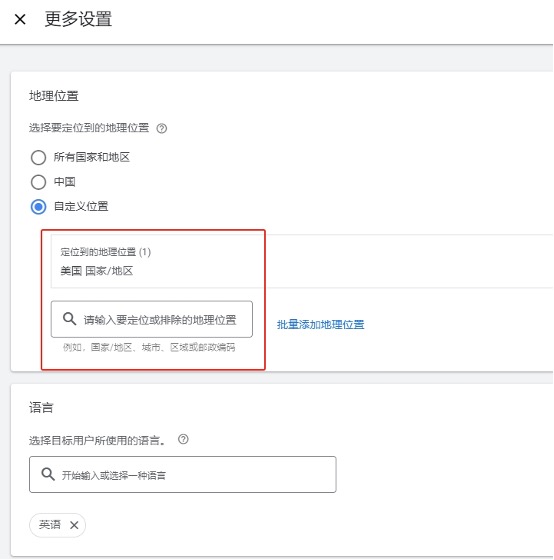Click the 英语 language chip label
This screenshot has height=560, width=554.
(x=49, y=525)
